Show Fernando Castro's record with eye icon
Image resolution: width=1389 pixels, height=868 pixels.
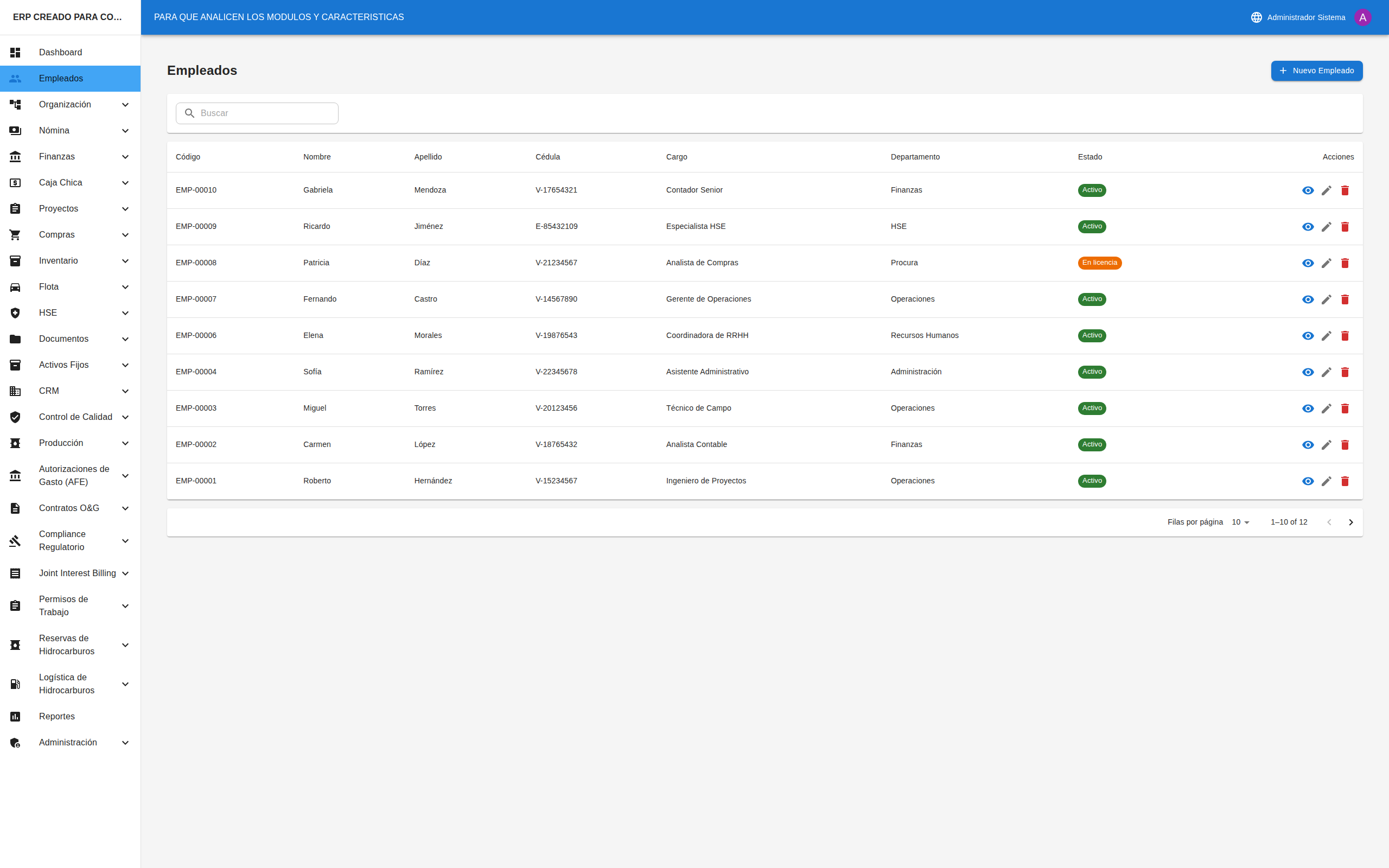1308,299
